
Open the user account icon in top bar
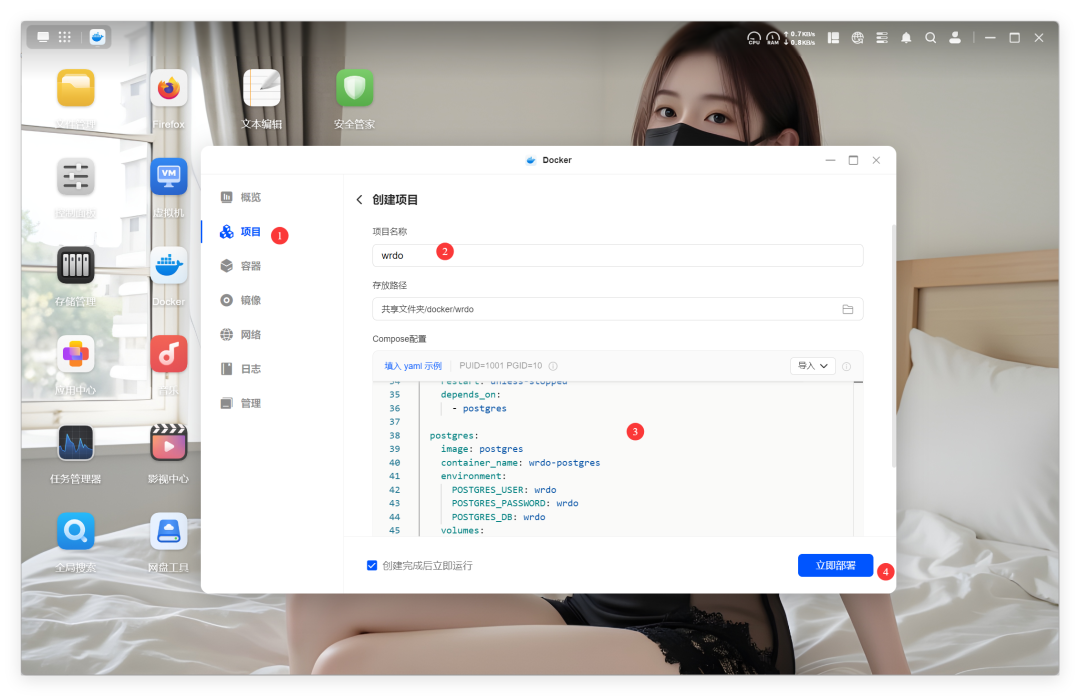click(x=955, y=38)
